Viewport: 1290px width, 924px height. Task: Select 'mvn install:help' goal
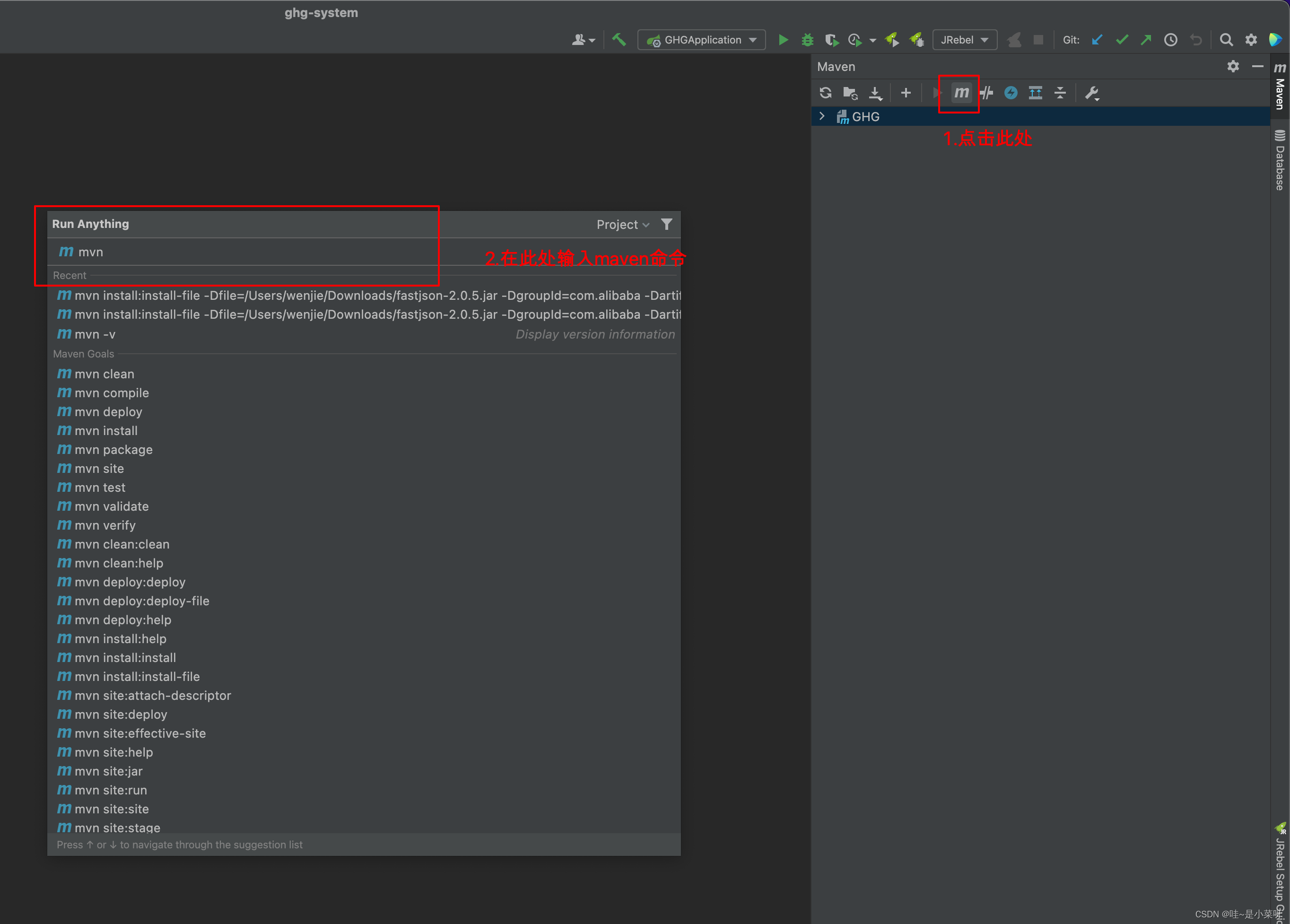point(364,638)
